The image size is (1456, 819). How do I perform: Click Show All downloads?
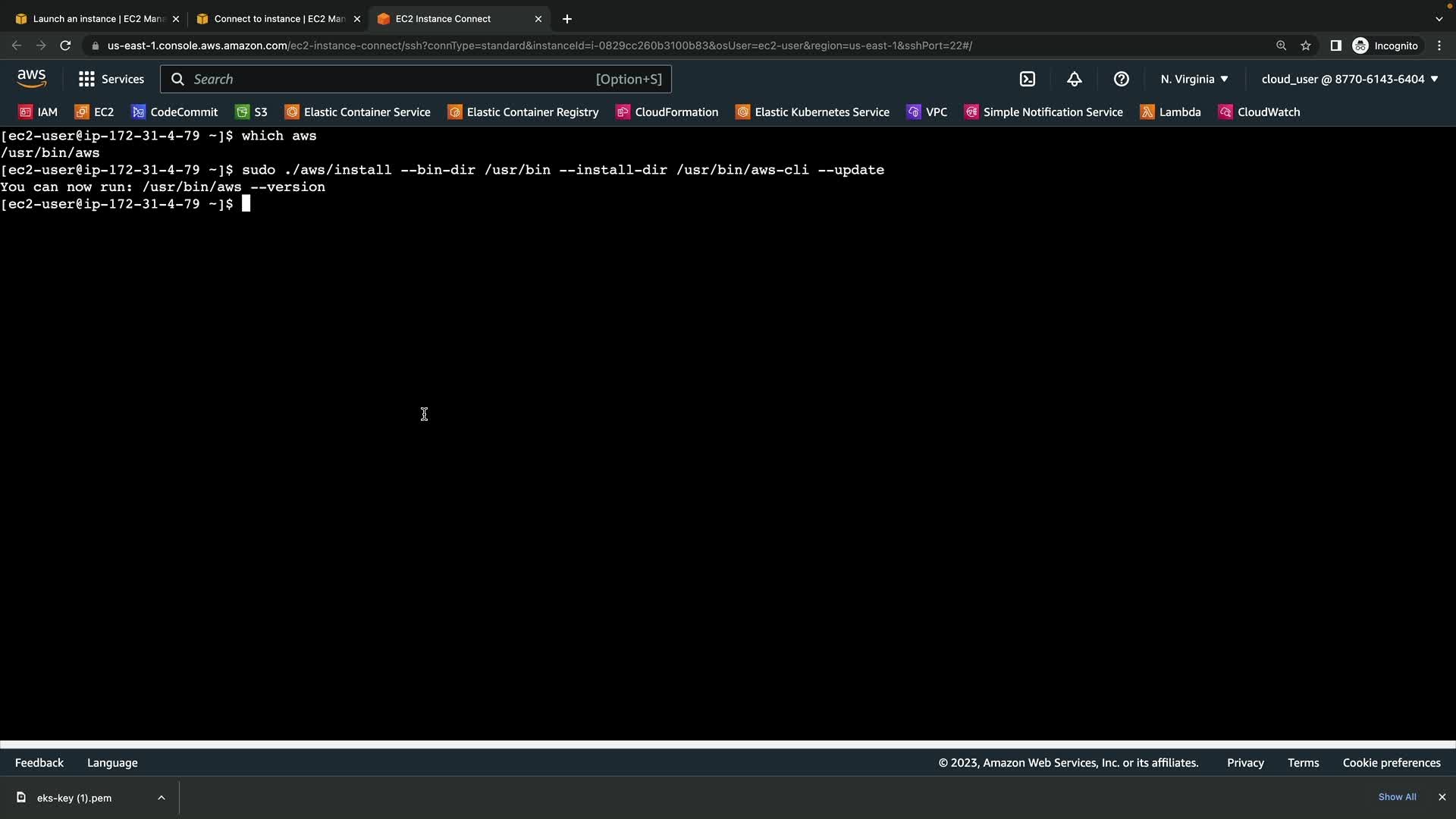(x=1397, y=797)
